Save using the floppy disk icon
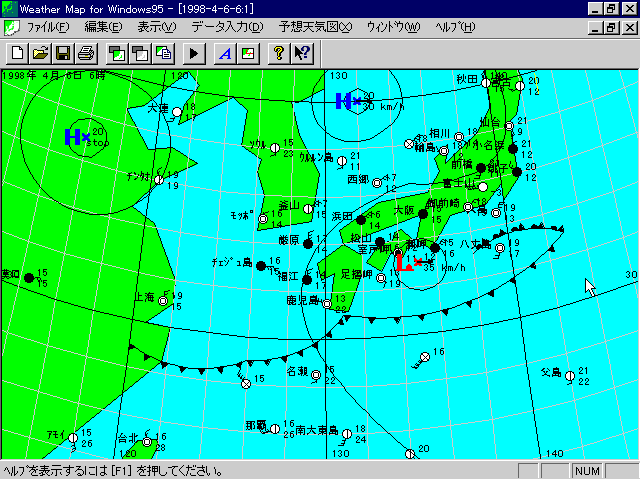Viewport: 640px width, 480px height. coord(63,52)
